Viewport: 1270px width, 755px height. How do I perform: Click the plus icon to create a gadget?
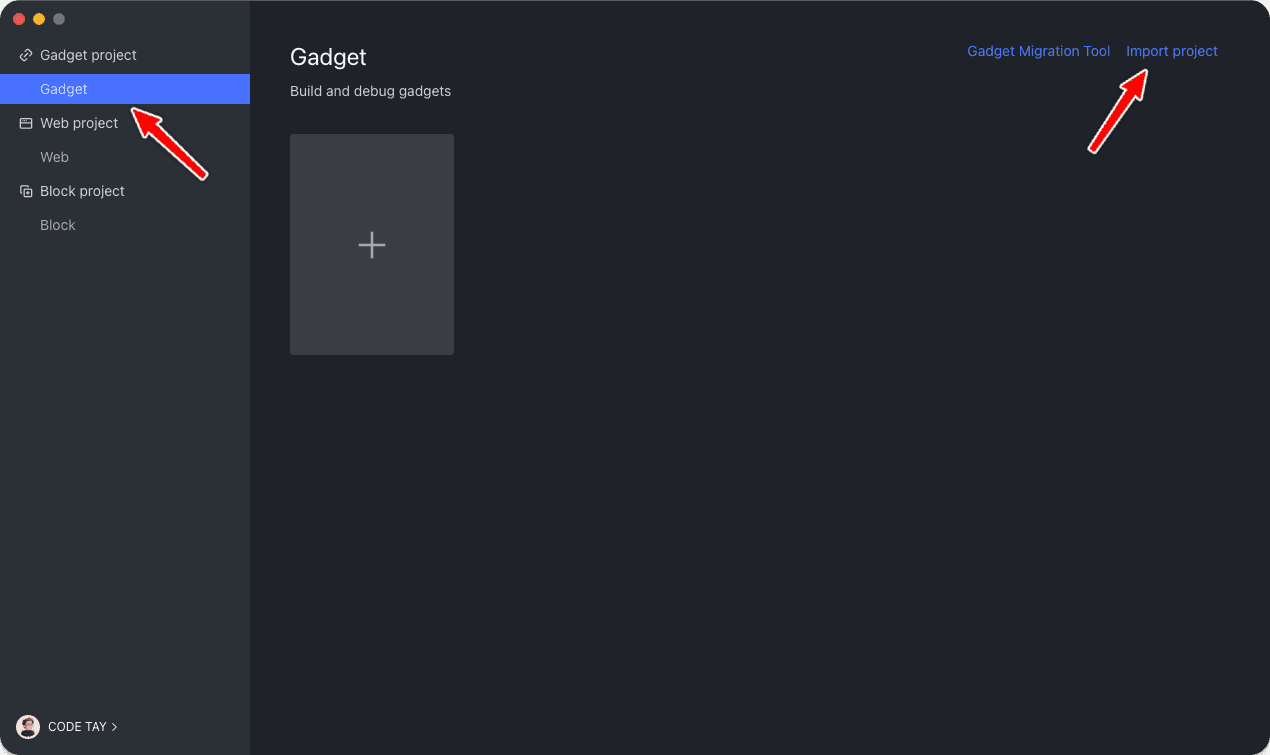click(372, 245)
